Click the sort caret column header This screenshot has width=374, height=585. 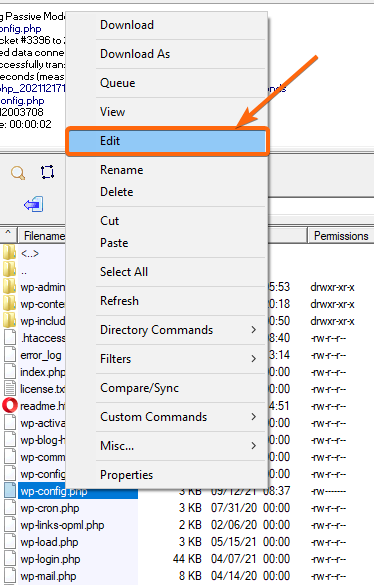click(8, 234)
